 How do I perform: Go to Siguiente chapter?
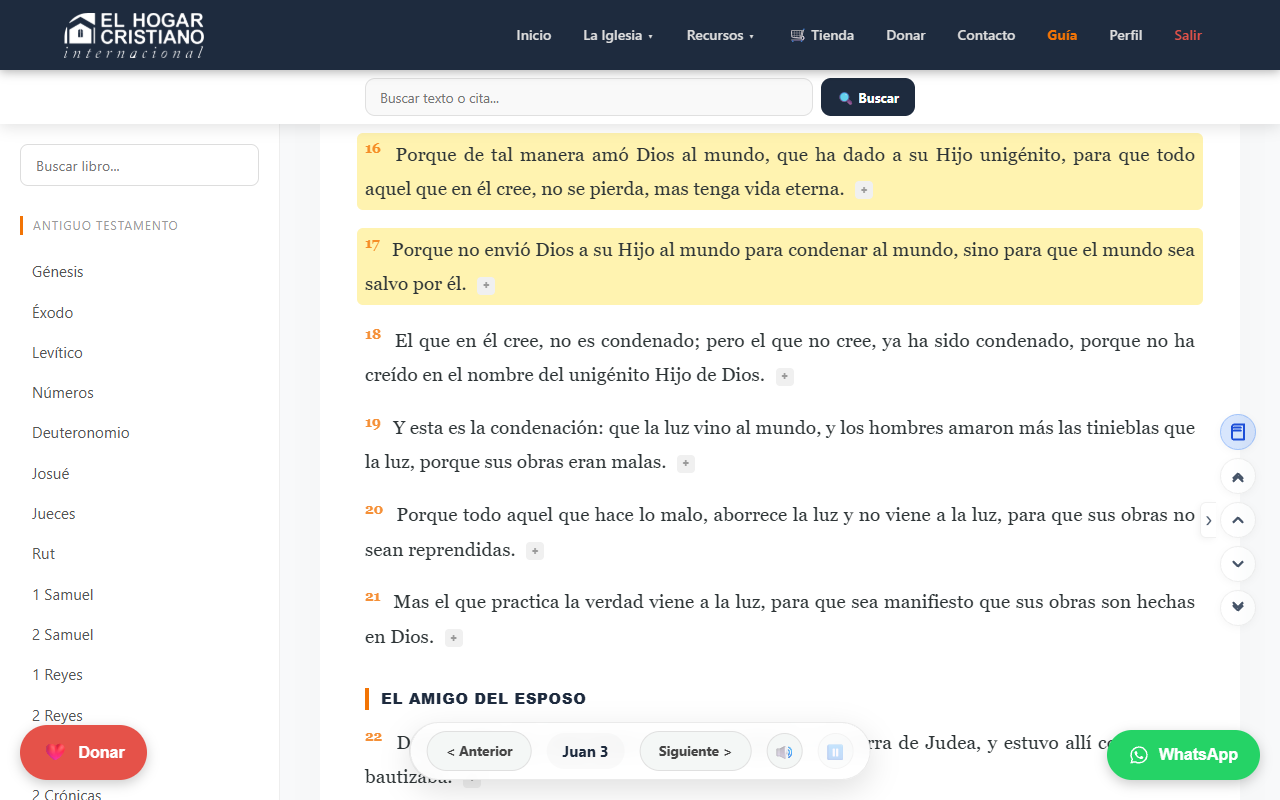[696, 751]
